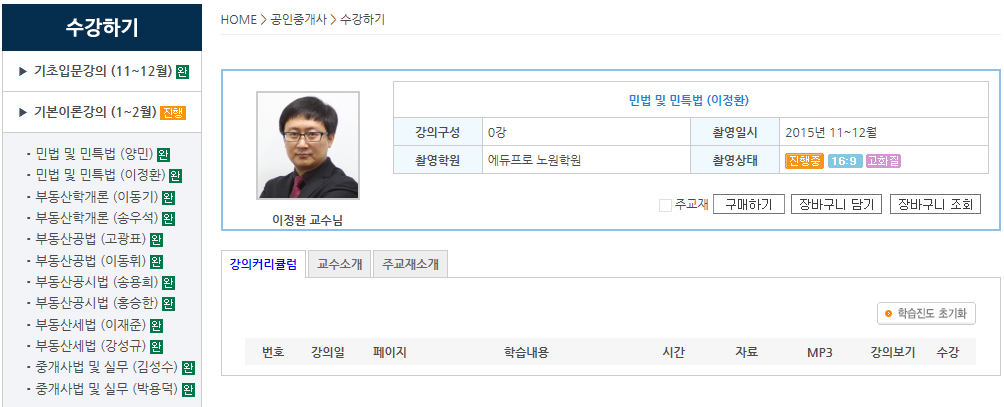
Task: Choose 부동산세법 (강성규) lecture
Action: click(x=91, y=346)
